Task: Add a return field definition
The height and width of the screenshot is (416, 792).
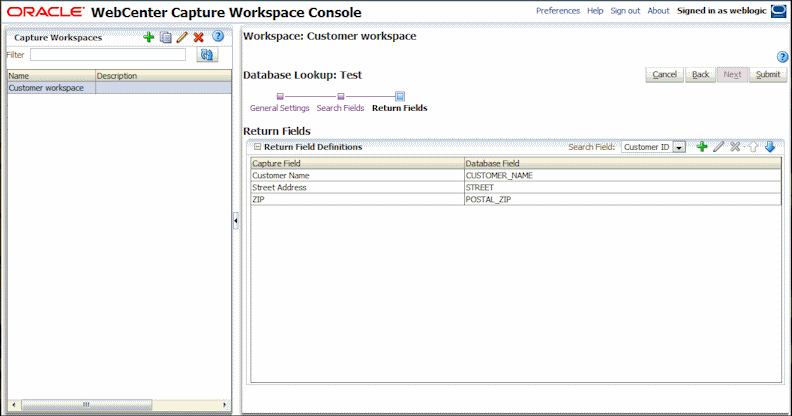Action: (702, 147)
